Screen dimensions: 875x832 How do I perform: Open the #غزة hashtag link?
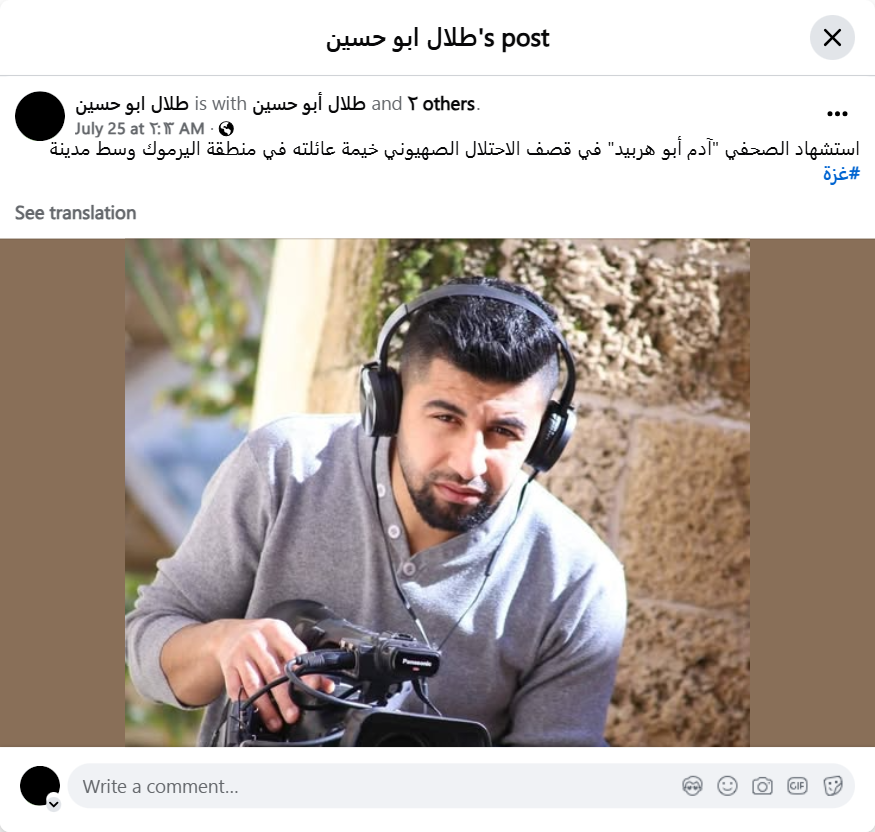pyautogui.click(x=841, y=173)
